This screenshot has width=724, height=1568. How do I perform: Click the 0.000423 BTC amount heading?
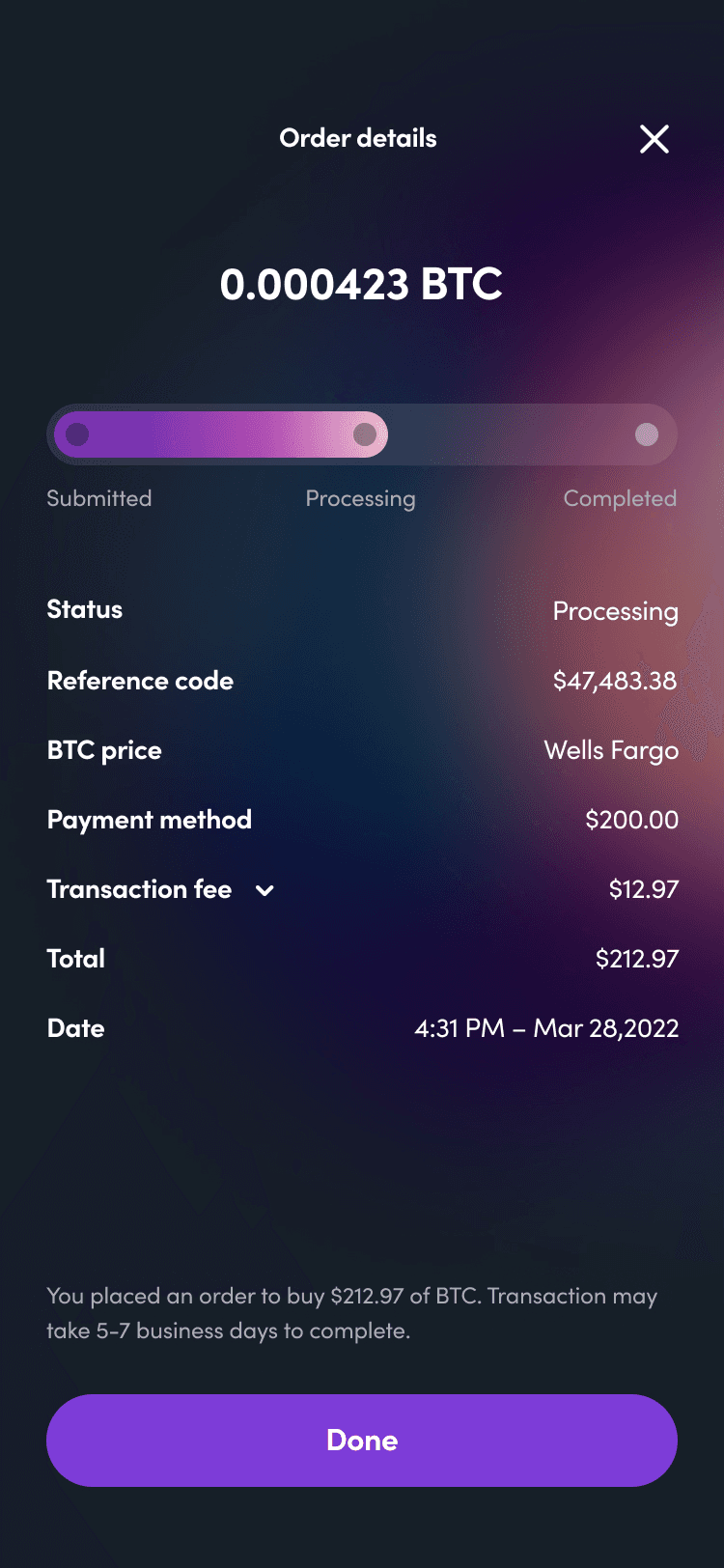tap(361, 284)
